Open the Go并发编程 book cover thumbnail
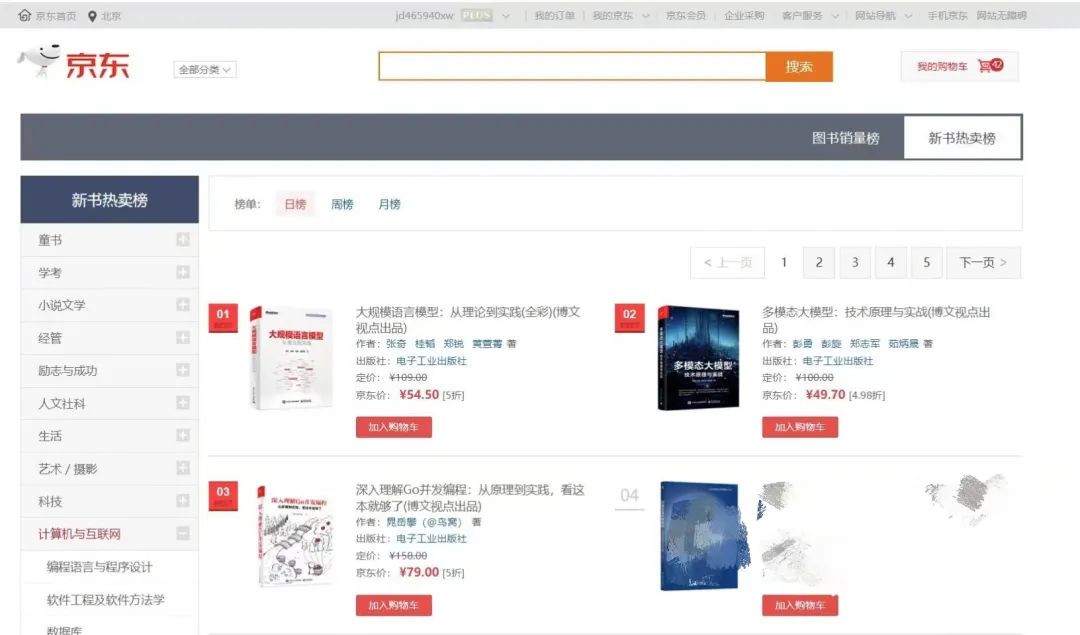 [294, 536]
